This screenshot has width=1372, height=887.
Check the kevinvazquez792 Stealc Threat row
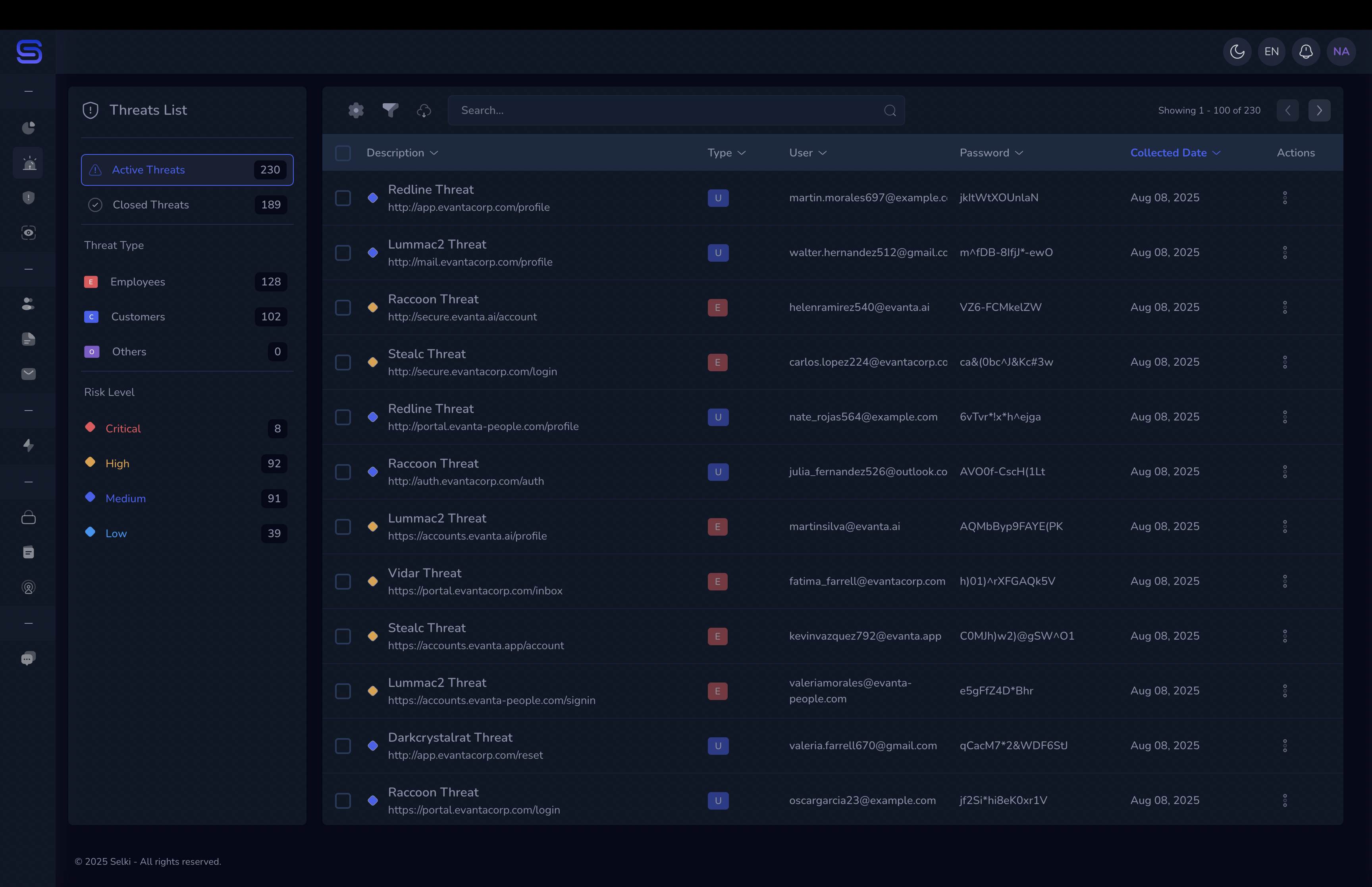click(x=343, y=636)
